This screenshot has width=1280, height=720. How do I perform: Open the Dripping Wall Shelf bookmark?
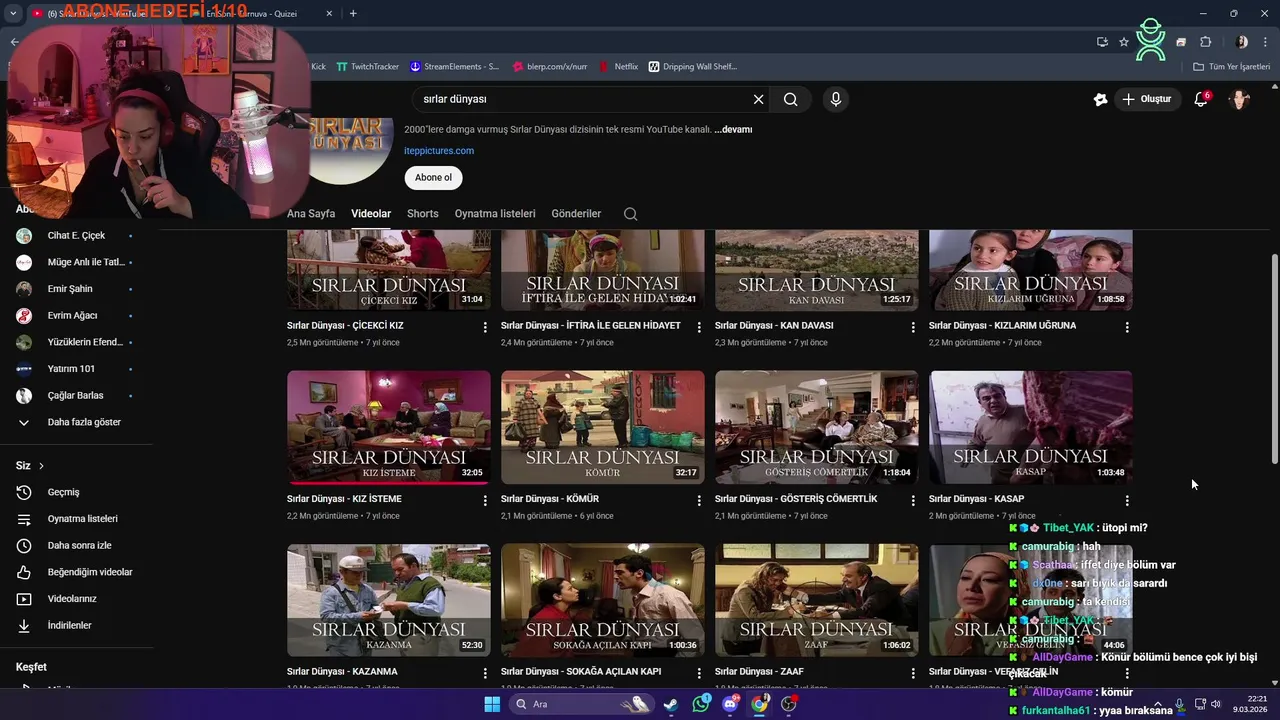[x=692, y=67]
